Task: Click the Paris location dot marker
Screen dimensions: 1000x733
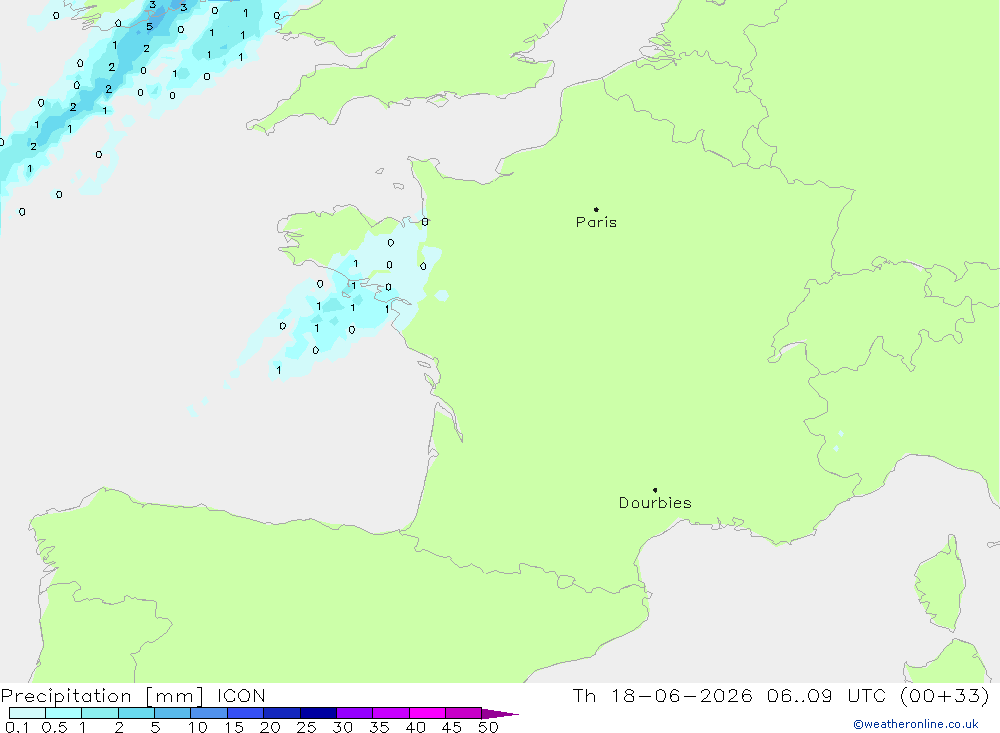Action: [596, 209]
